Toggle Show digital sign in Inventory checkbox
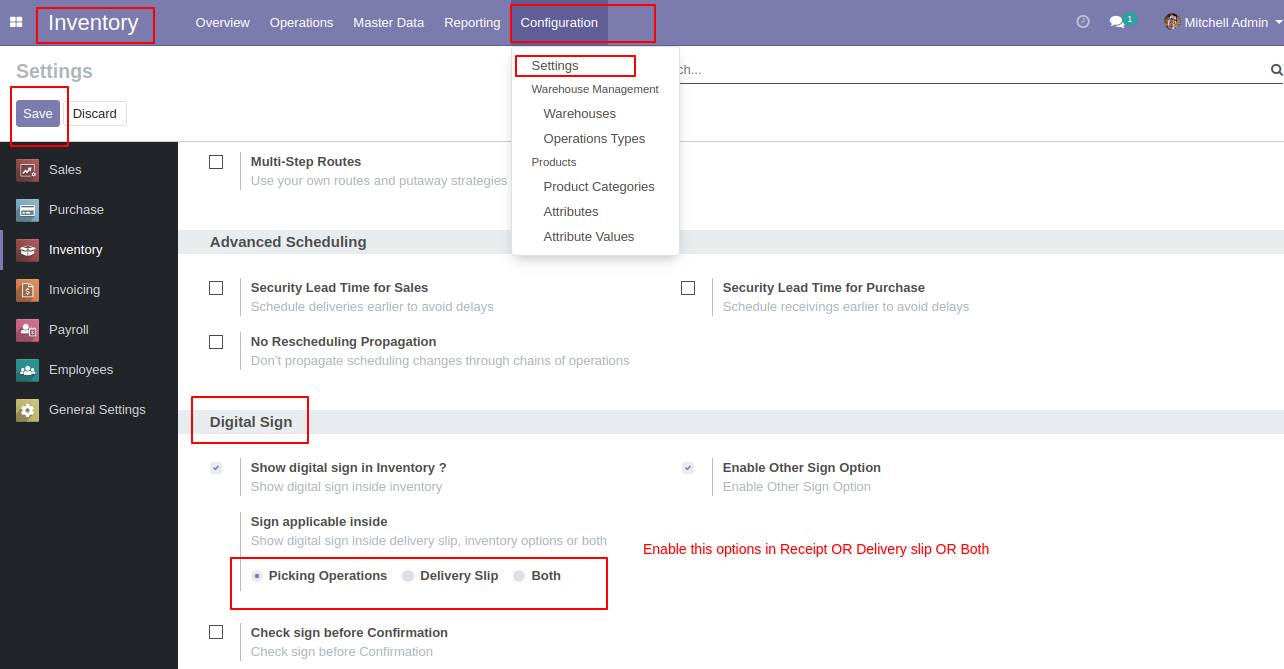This screenshot has width=1284, height=669. click(x=216, y=468)
